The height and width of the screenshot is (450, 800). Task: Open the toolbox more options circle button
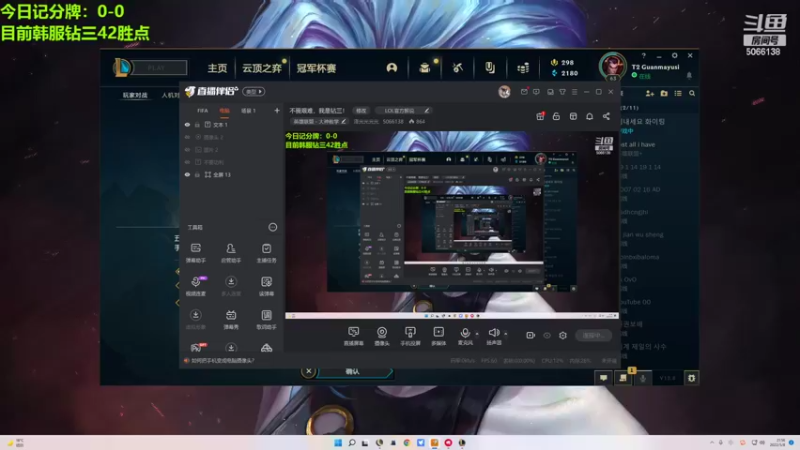point(273,227)
